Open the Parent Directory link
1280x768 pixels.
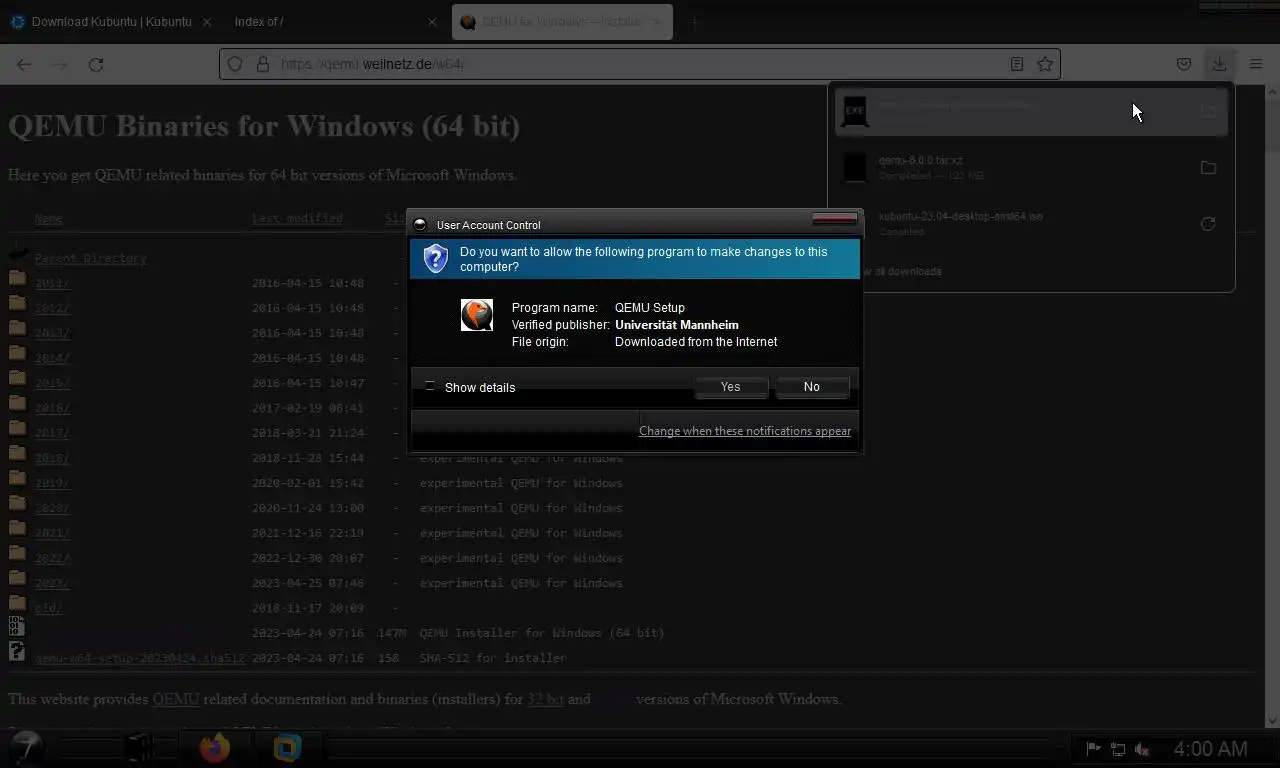click(91, 258)
